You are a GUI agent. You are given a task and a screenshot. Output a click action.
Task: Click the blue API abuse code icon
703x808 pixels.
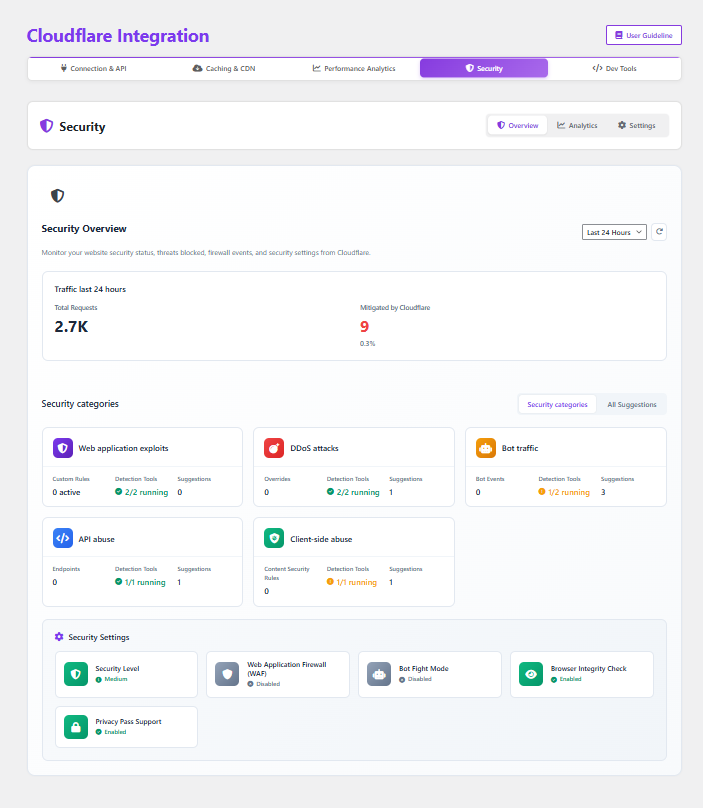click(x=63, y=538)
